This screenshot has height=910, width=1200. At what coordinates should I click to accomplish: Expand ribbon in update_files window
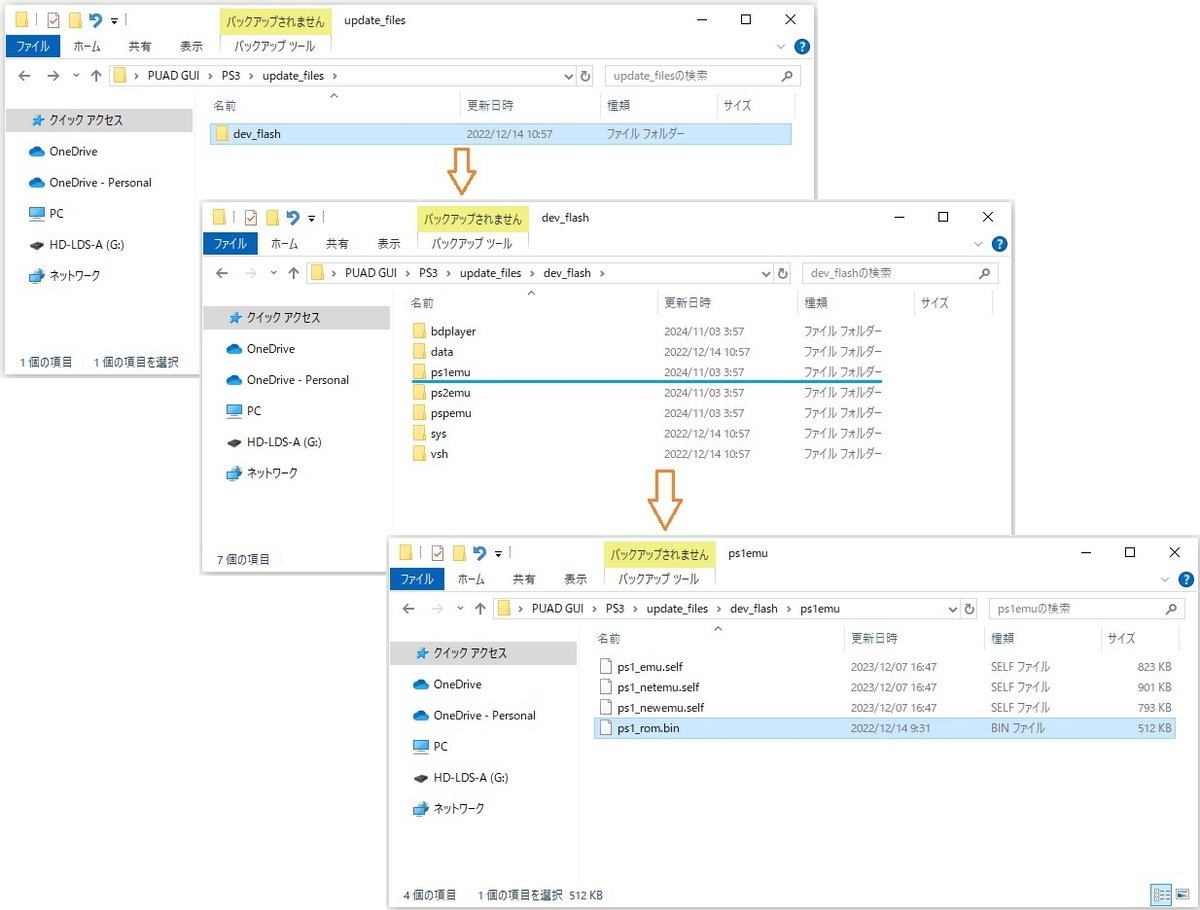pos(782,46)
